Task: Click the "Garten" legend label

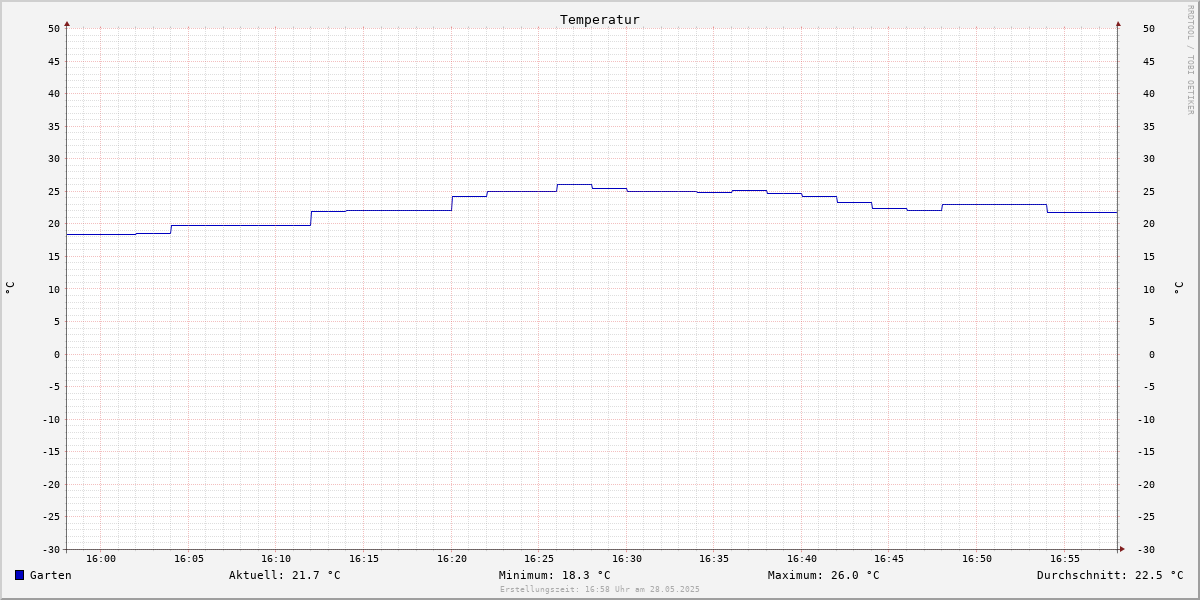Action: coord(51,575)
